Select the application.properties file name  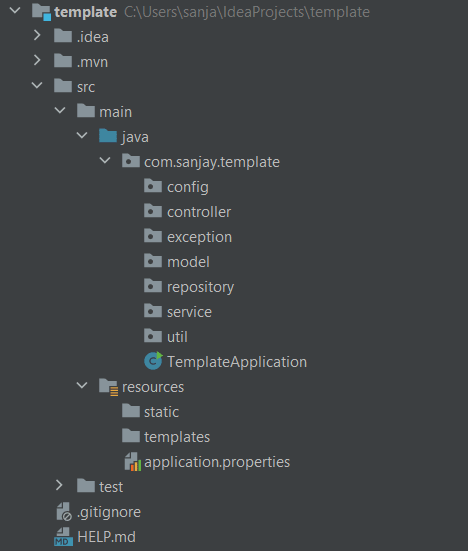click(217, 462)
